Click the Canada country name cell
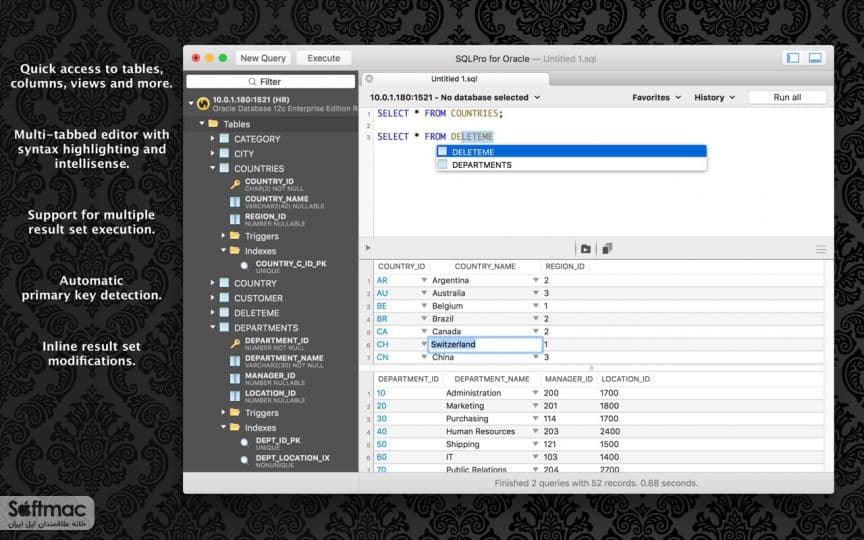 [x=446, y=332]
